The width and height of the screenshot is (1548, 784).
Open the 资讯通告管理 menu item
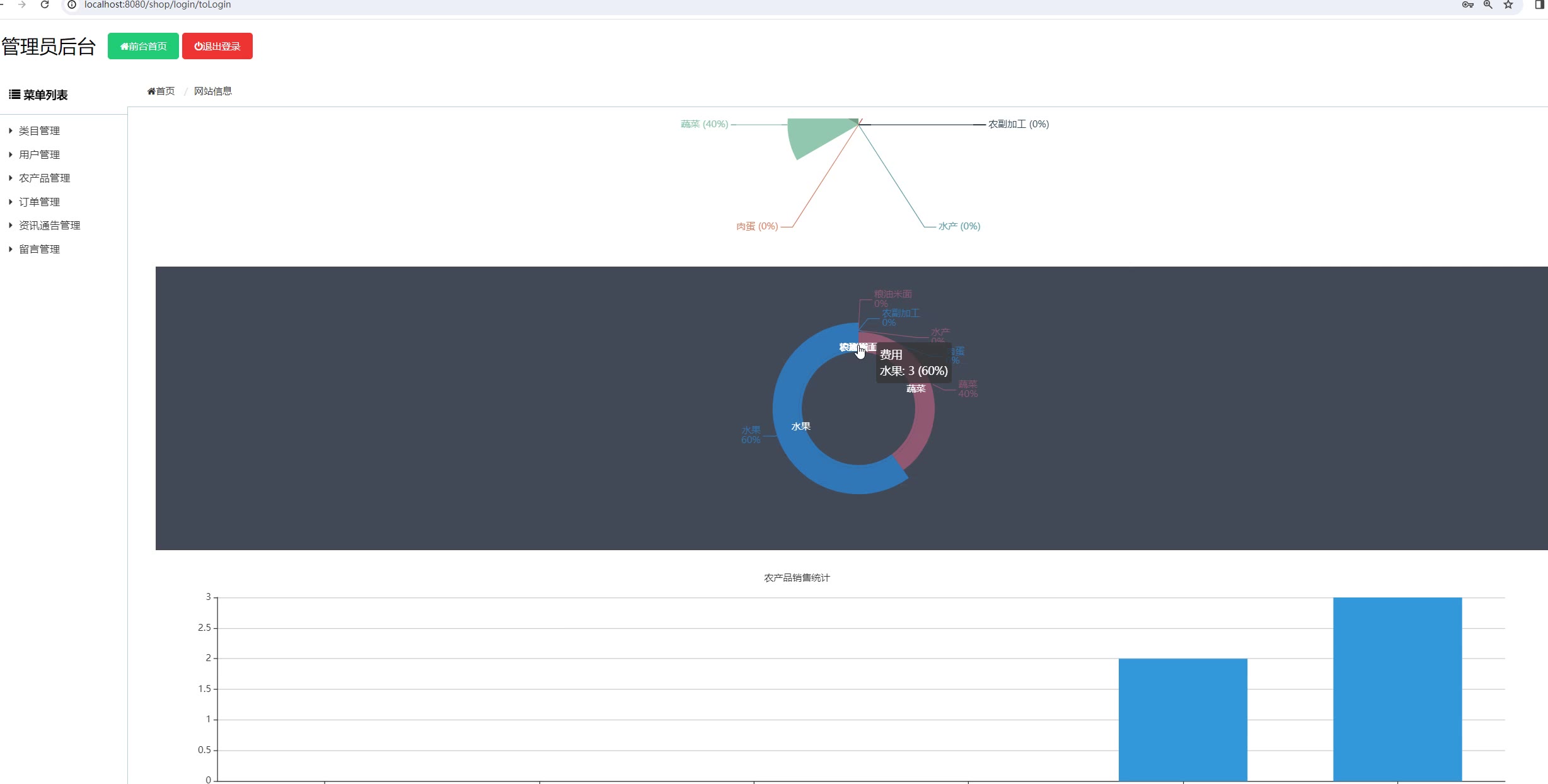coord(49,225)
